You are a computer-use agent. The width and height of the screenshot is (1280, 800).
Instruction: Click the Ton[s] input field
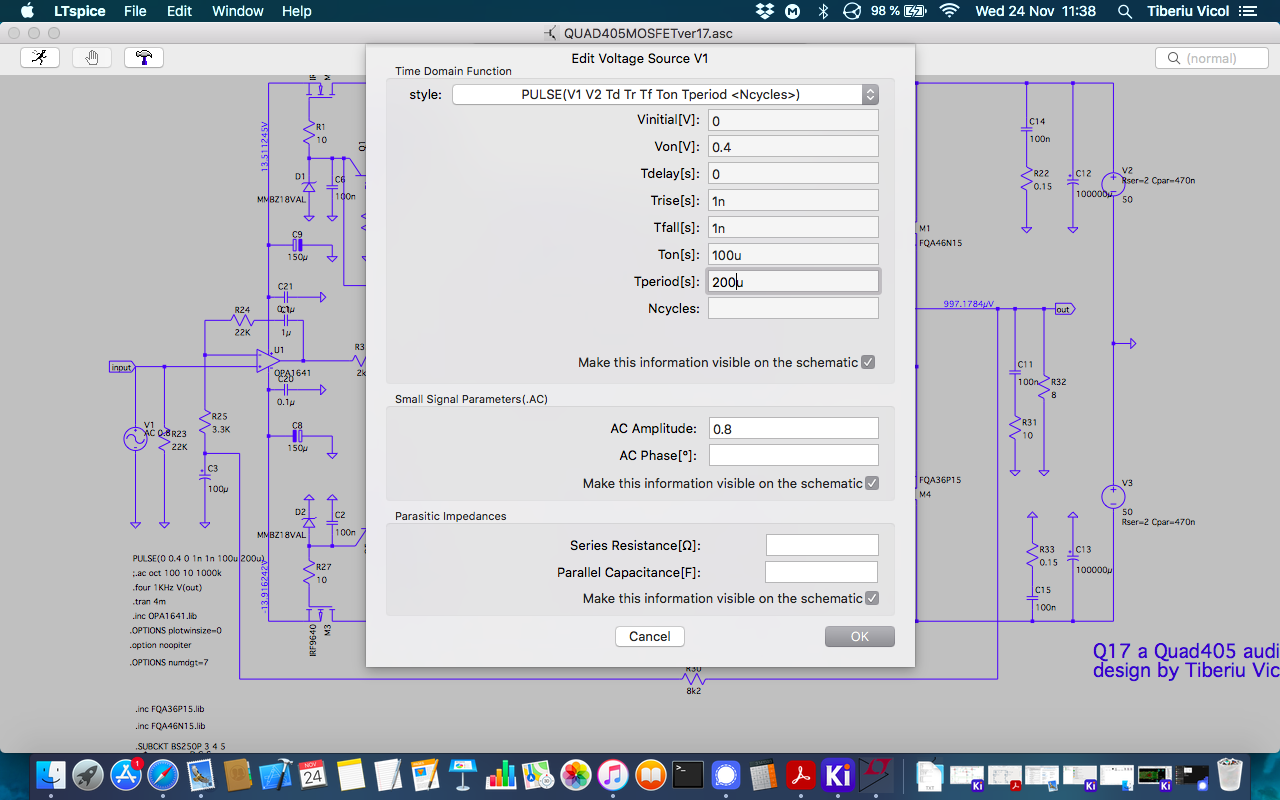793,255
